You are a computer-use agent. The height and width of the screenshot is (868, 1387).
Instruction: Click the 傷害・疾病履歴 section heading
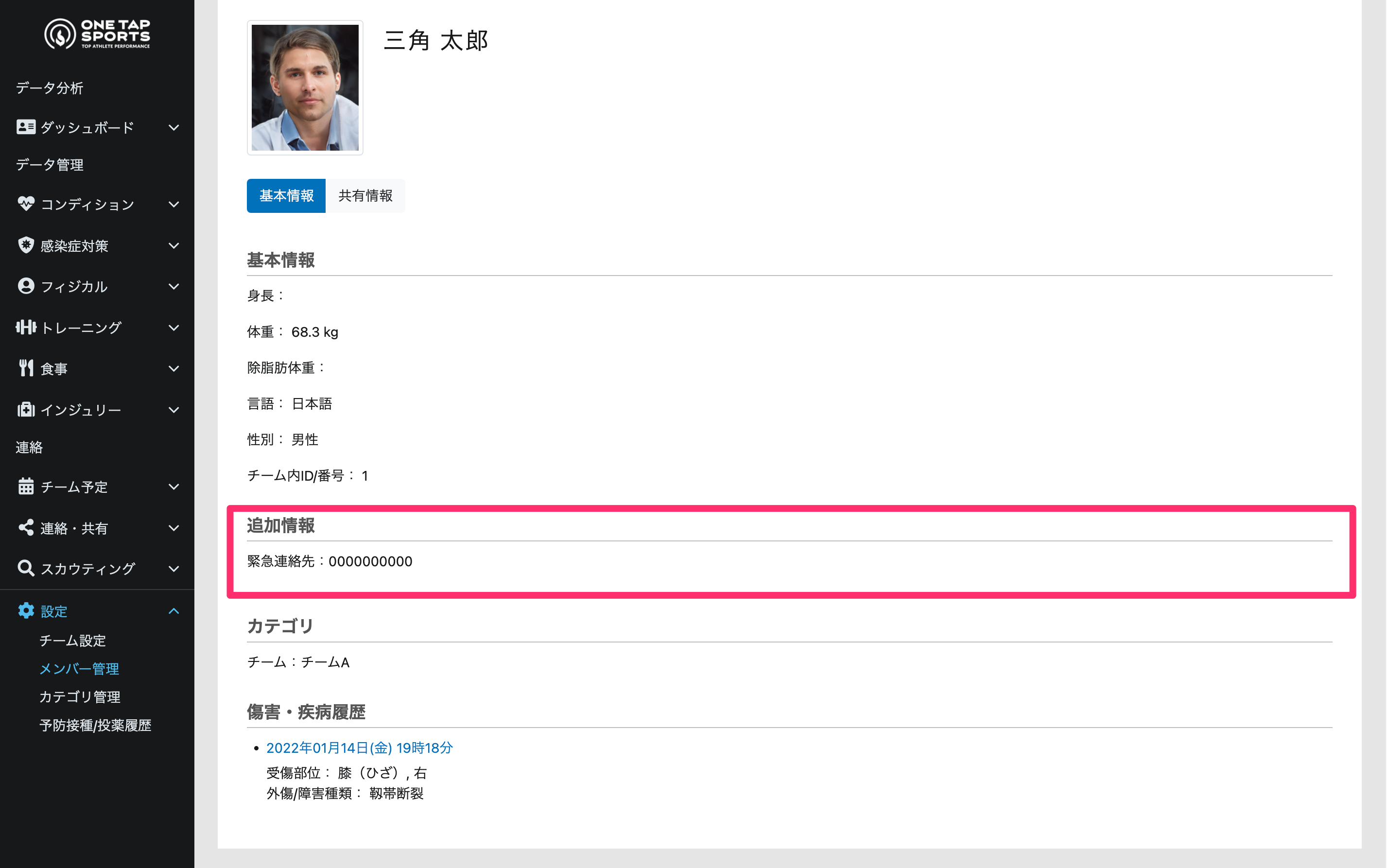pos(306,712)
